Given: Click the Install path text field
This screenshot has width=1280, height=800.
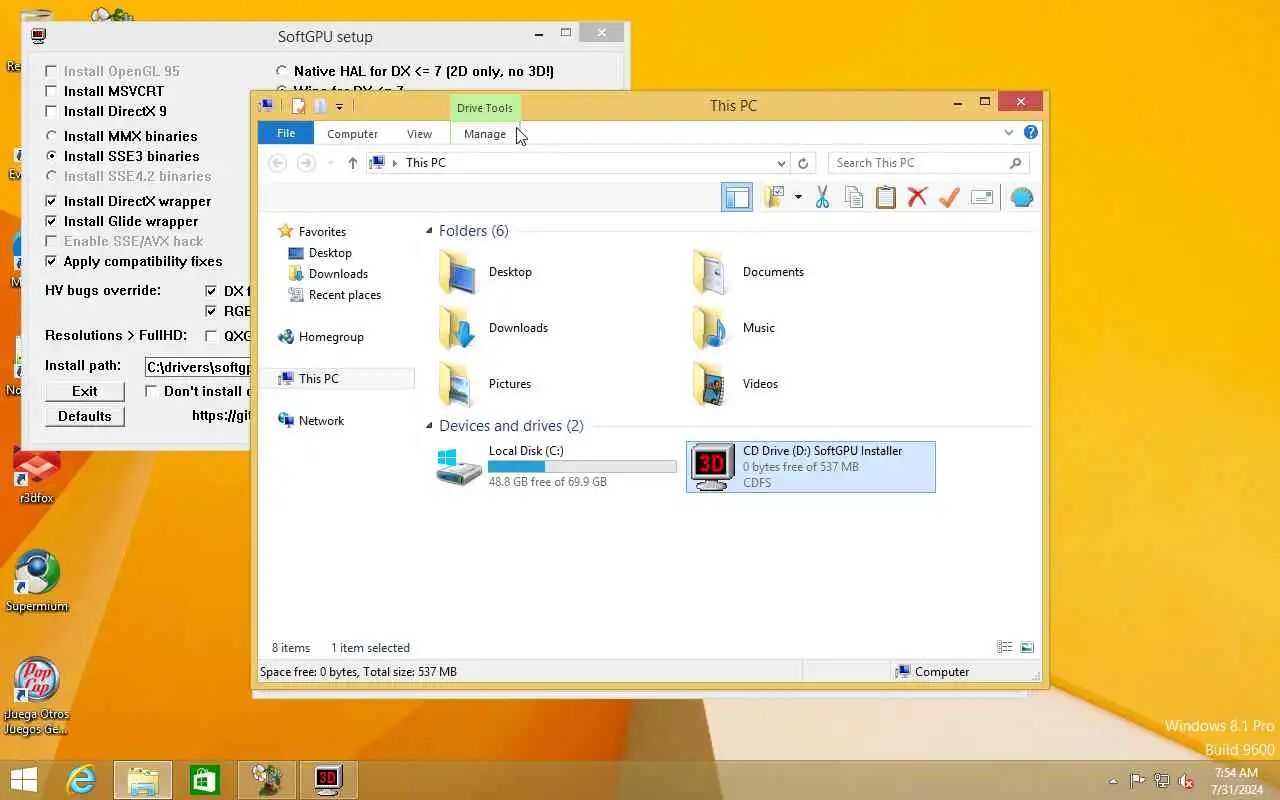Looking at the screenshot, I should [x=198, y=367].
